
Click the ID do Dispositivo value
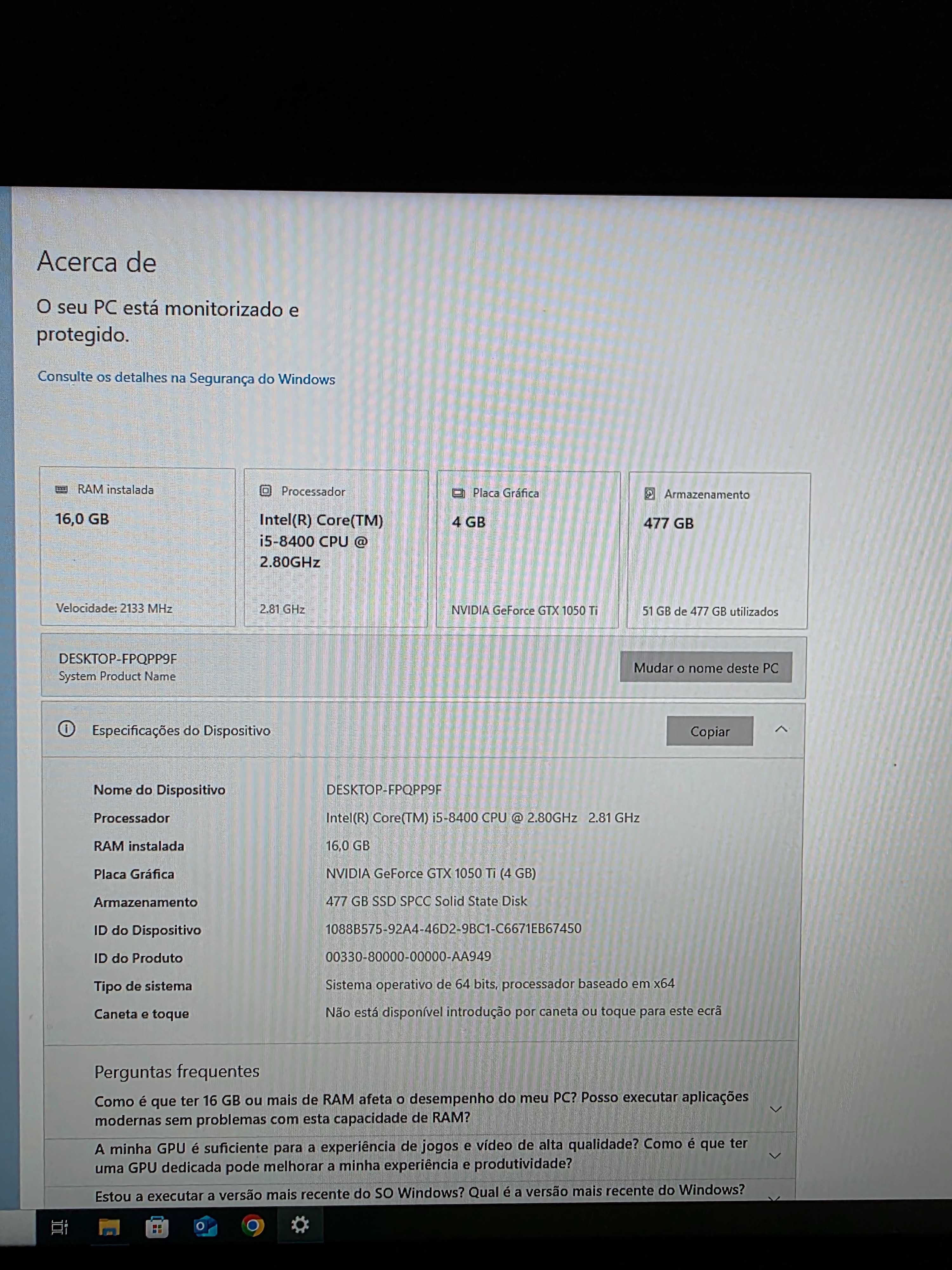[453, 928]
